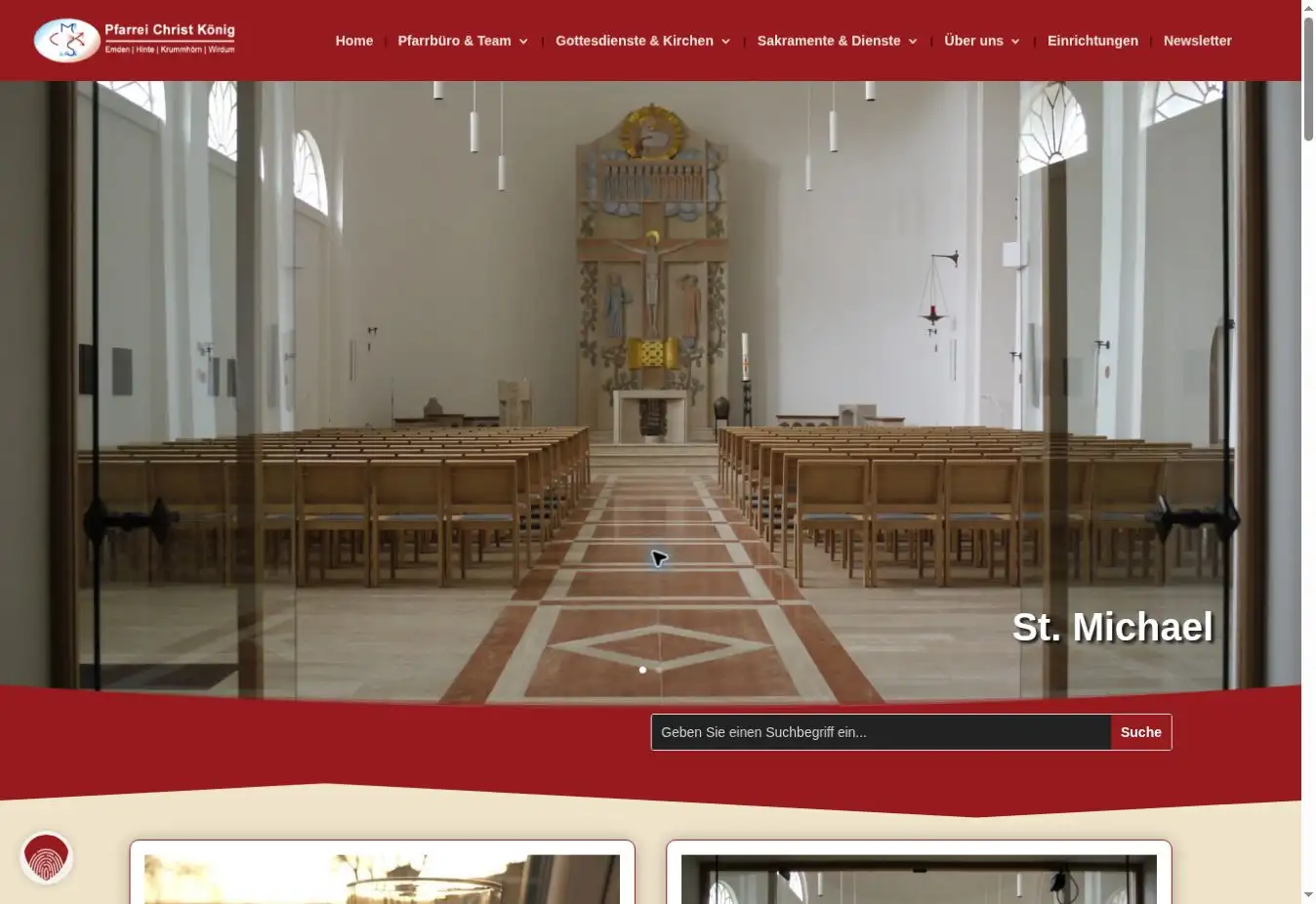Open the fingerprint cookie settings icon
The image size is (1316, 904).
[x=46, y=857]
